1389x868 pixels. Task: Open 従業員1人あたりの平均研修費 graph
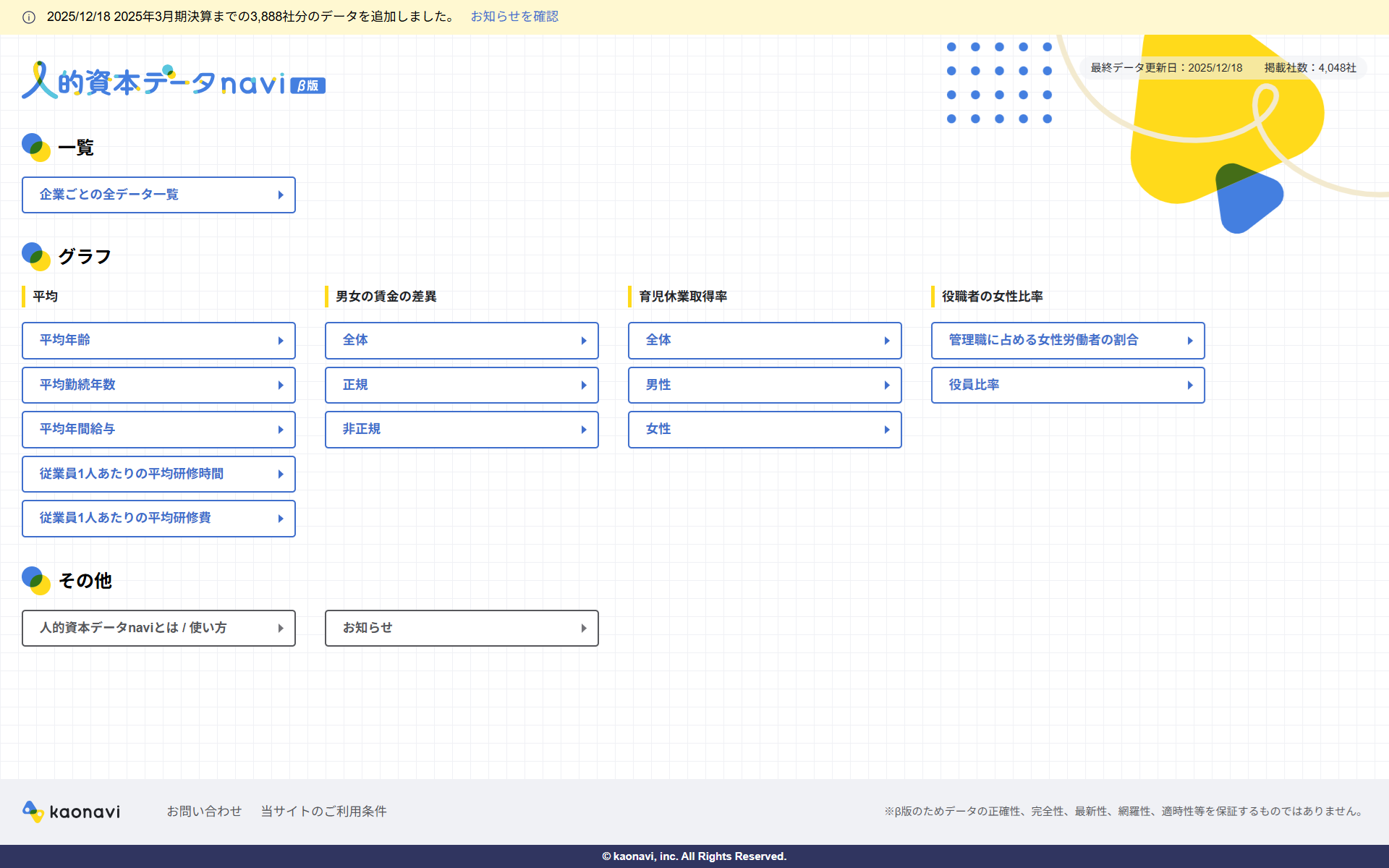click(158, 519)
